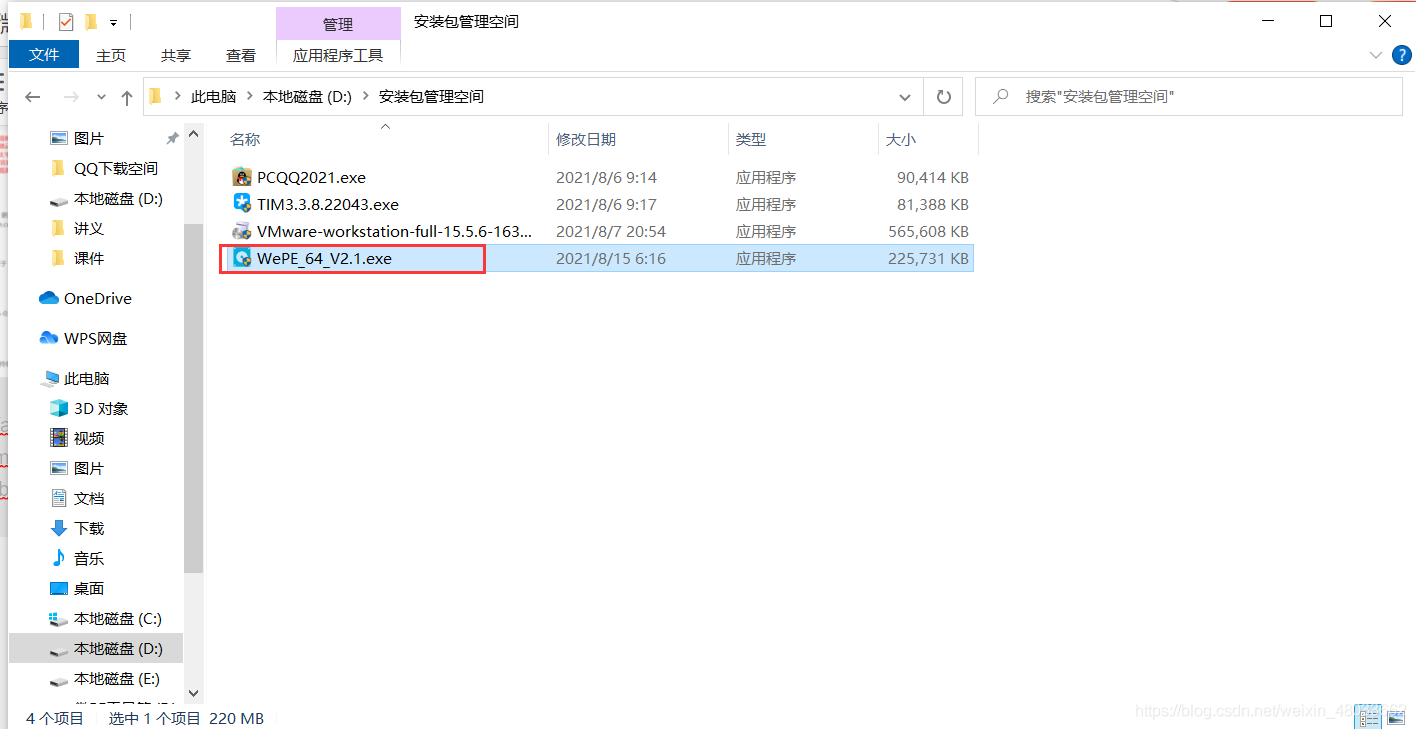Open the 音乐 music note icon

click(x=58, y=558)
